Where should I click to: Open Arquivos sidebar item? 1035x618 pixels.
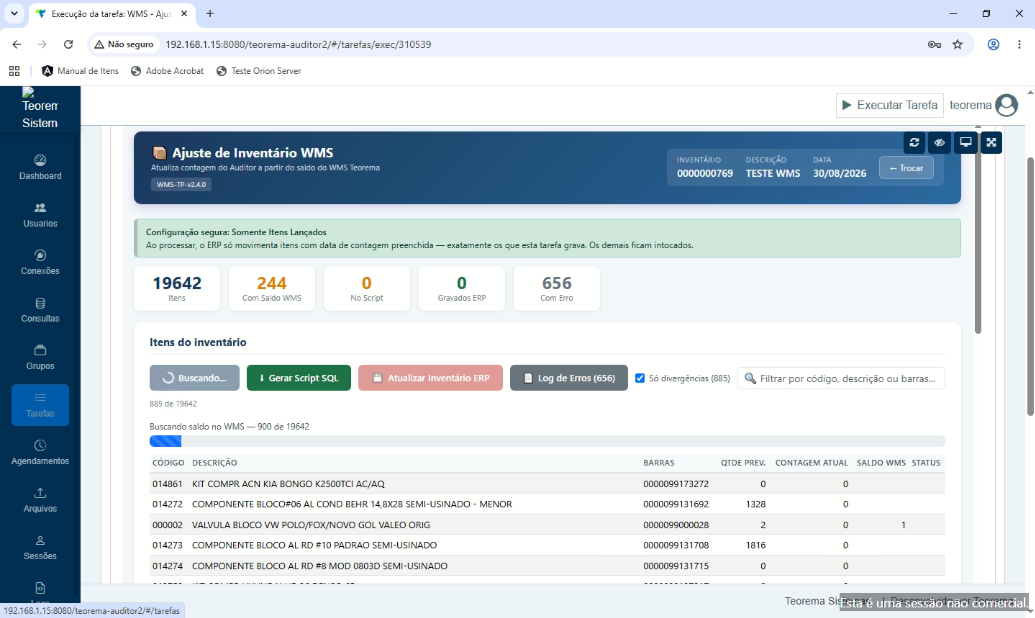tap(40, 500)
